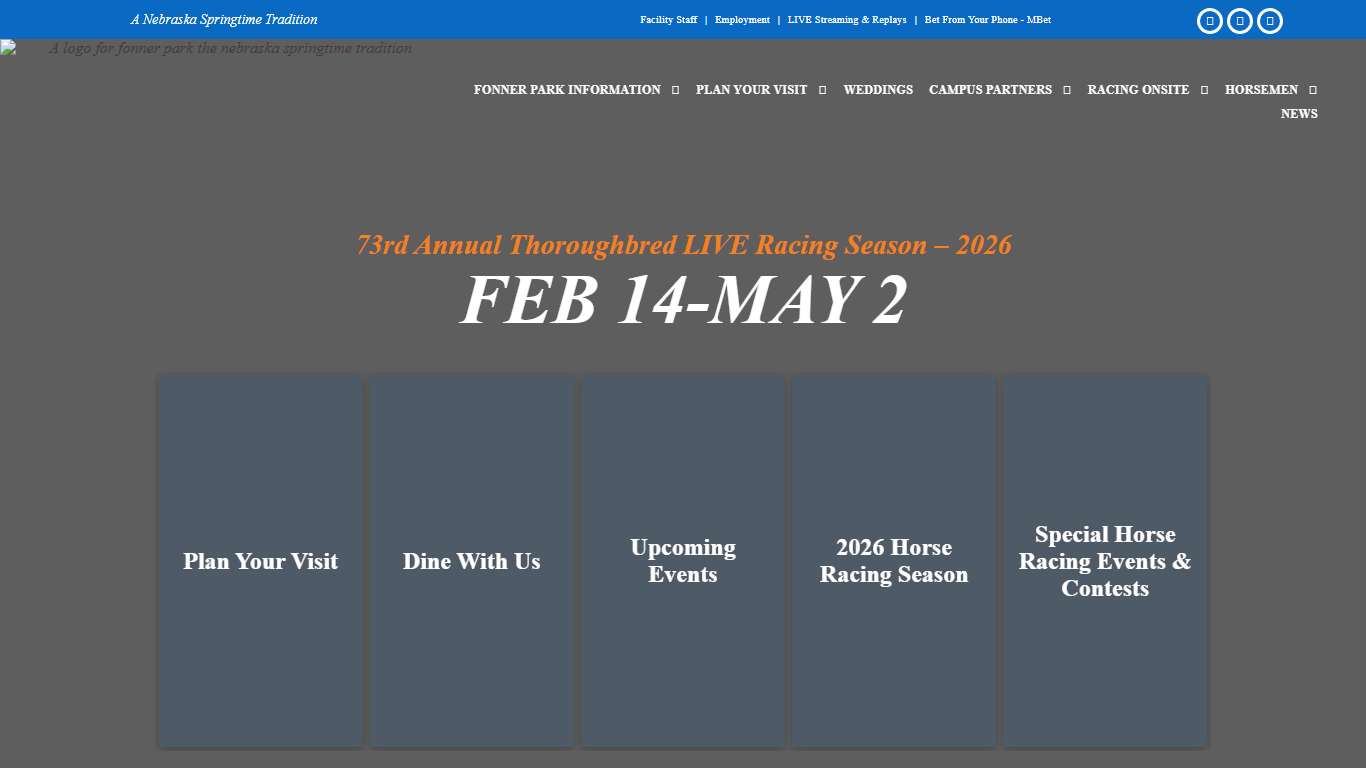Go to the Weddings menu item

coord(878,90)
